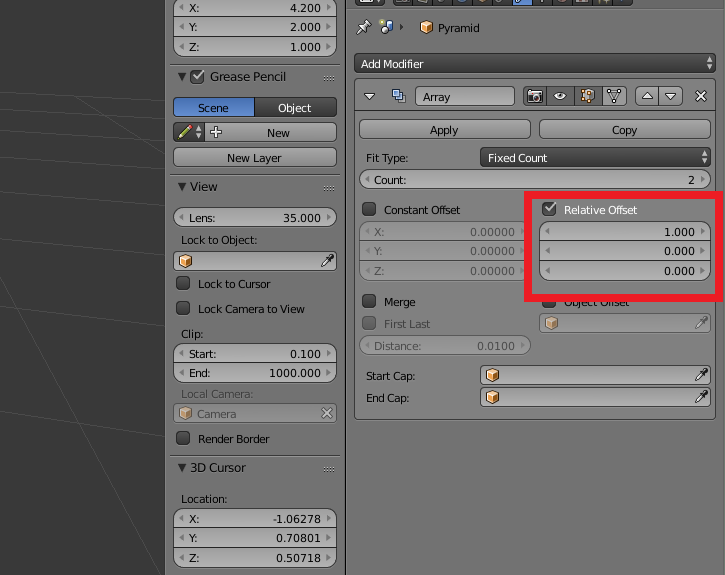
Task: Enable Lock Camera to View checkbox
Action: pyautogui.click(x=183, y=308)
